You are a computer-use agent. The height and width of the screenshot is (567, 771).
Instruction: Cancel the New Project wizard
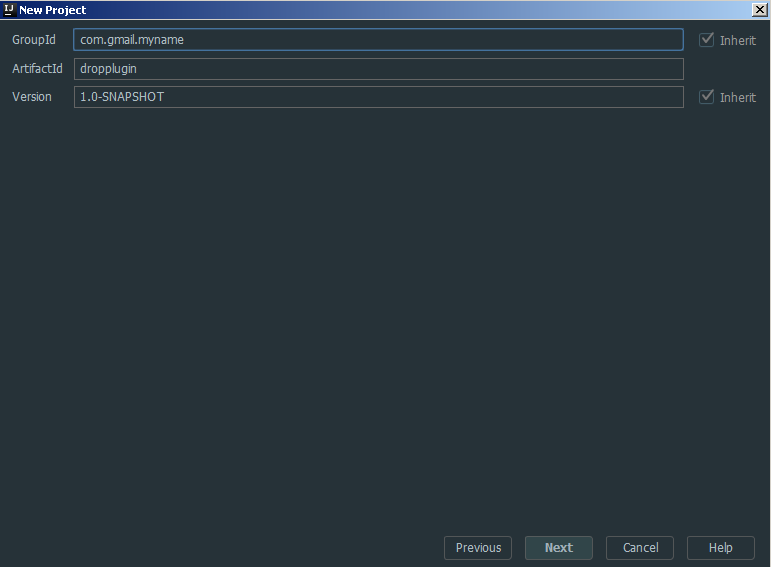pos(640,548)
